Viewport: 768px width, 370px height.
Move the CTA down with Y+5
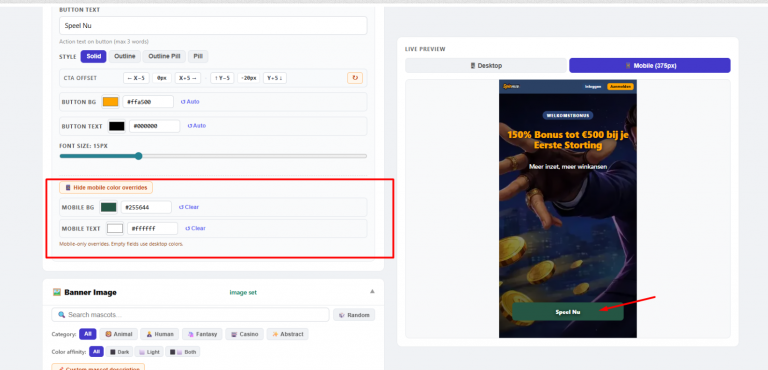[x=275, y=78]
